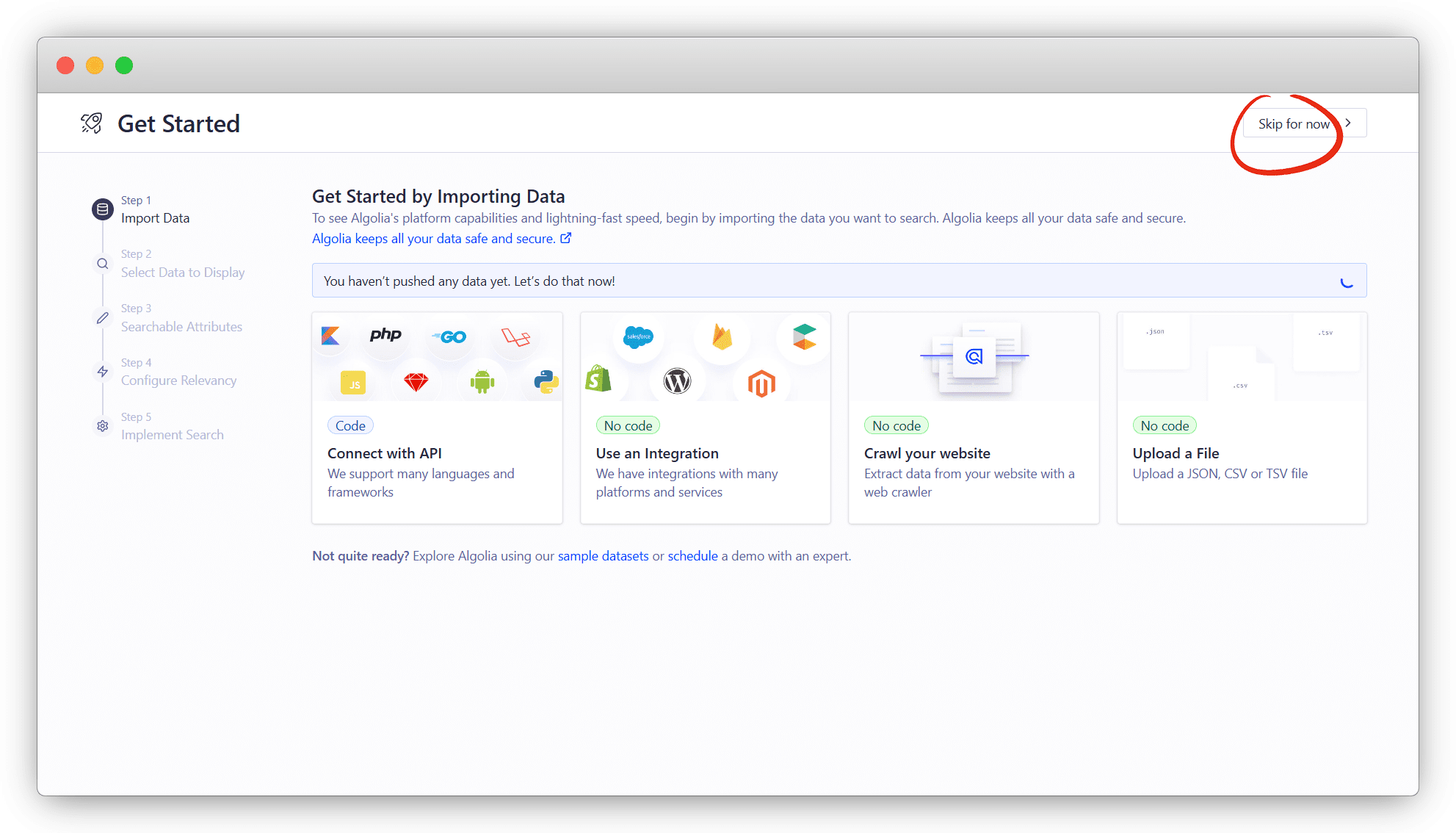Click the magnifier icon for Step 2
This screenshot has width=1456, height=833.
[x=103, y=264]
